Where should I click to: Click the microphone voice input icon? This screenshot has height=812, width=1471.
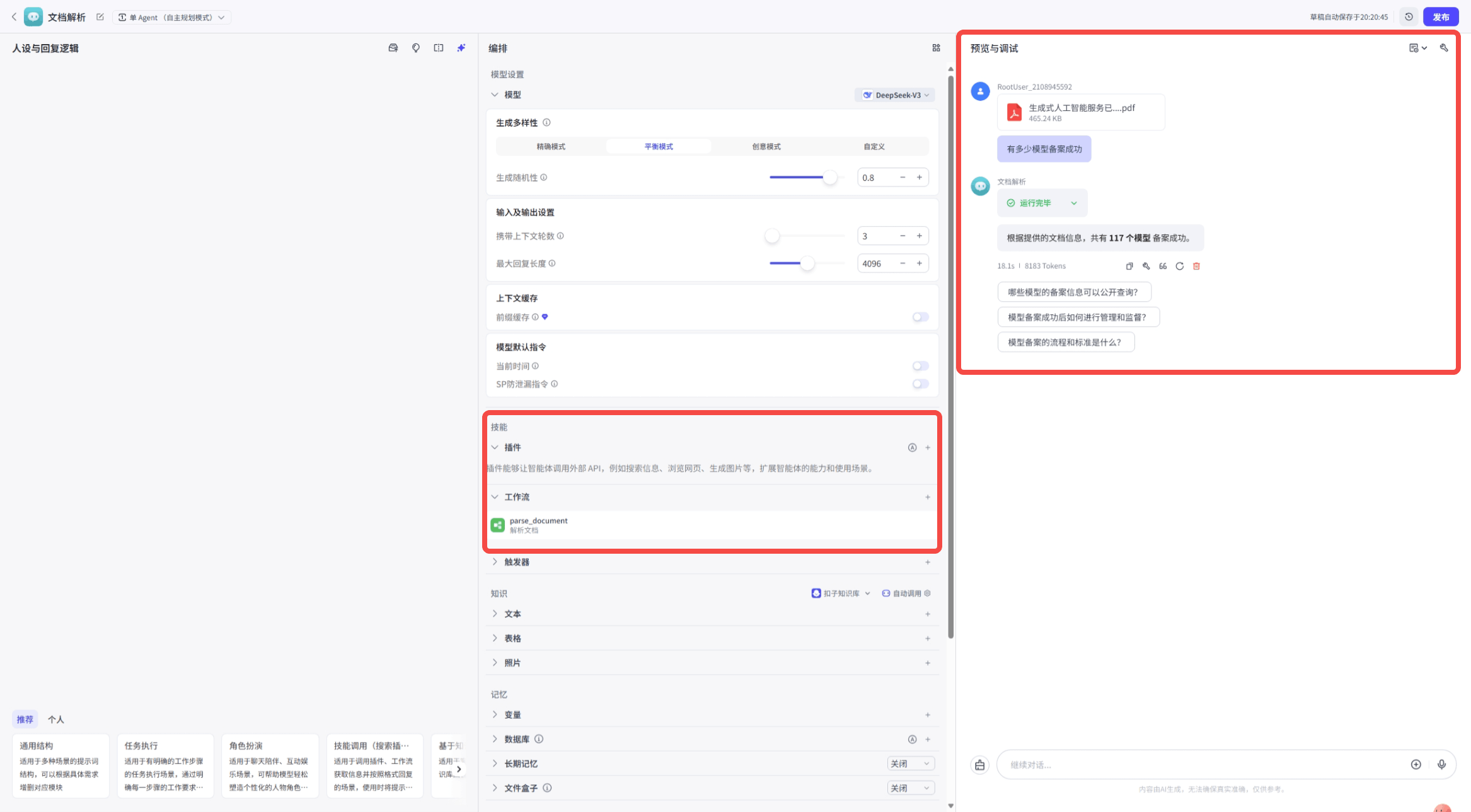pyautogui.click(x=1441, y=764)
